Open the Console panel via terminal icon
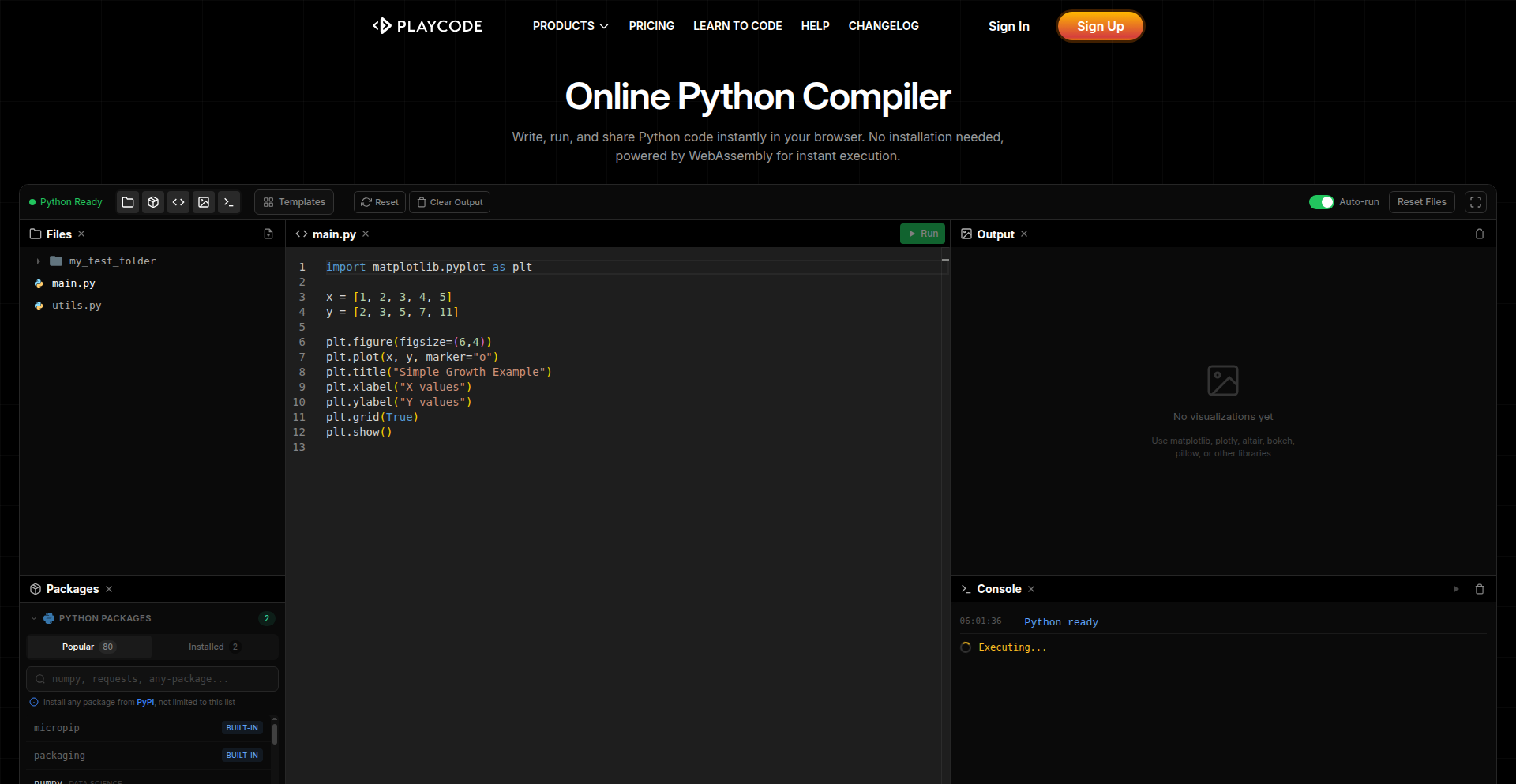This screenshot has height=784, width=1516. pos(229,202)
